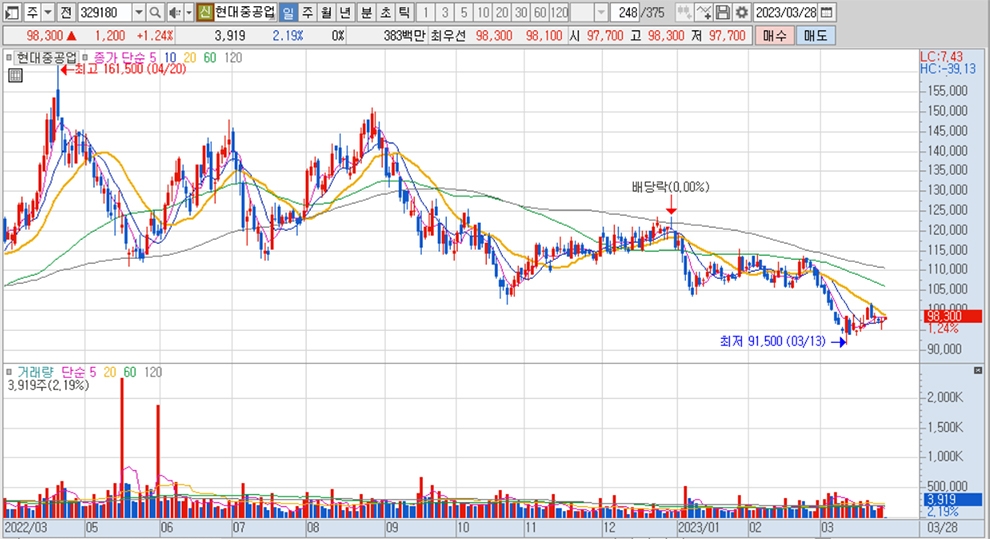Save the chart with floppy disk icon
Image resolution: width=990 pixels, height=539 pixels.
723,12
